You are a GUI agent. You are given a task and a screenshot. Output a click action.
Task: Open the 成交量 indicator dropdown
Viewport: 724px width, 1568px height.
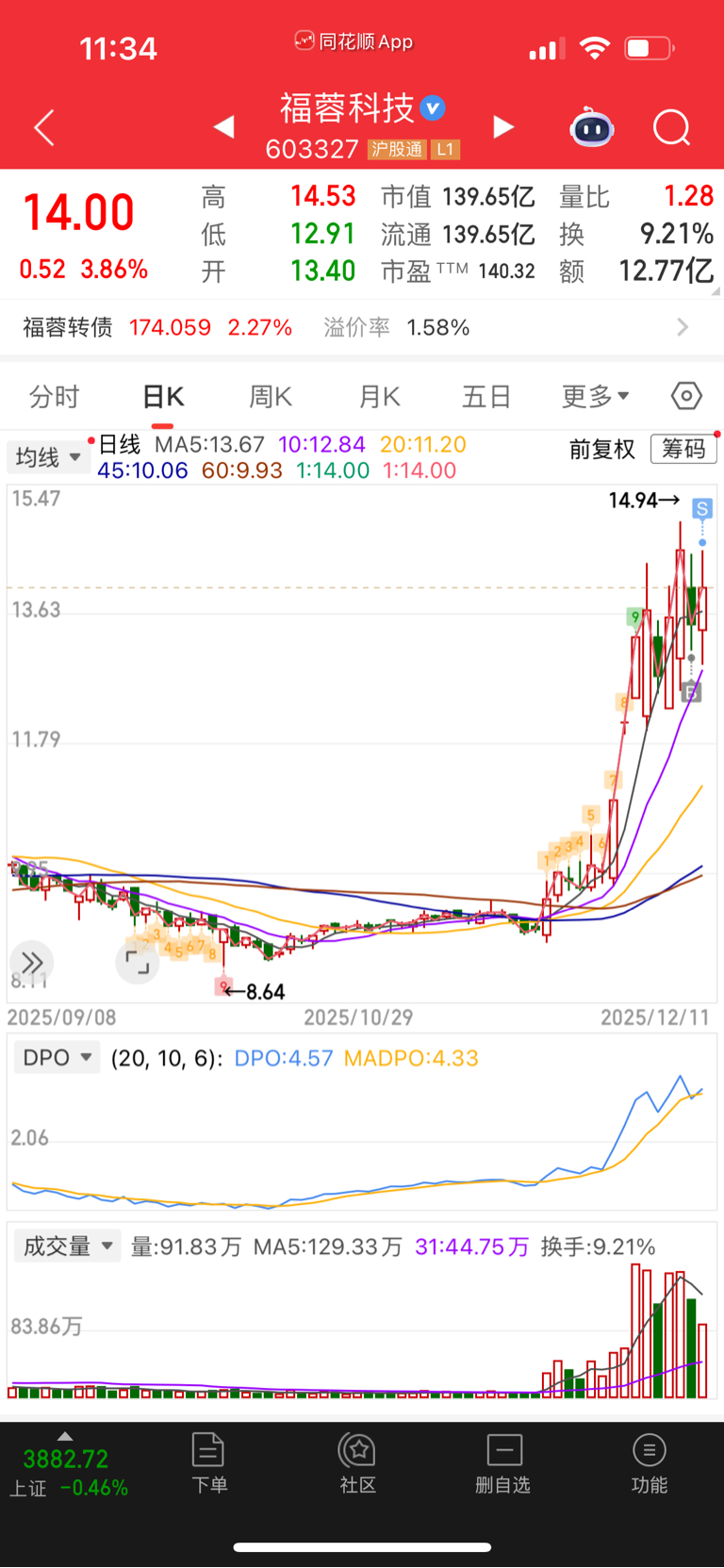point(68,1246)
